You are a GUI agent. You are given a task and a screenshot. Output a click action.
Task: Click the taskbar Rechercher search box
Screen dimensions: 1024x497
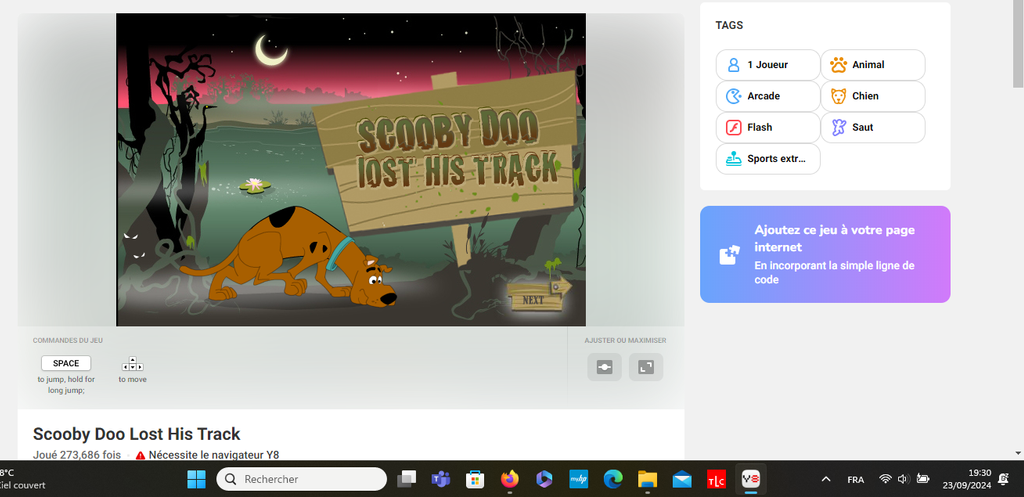302,479
